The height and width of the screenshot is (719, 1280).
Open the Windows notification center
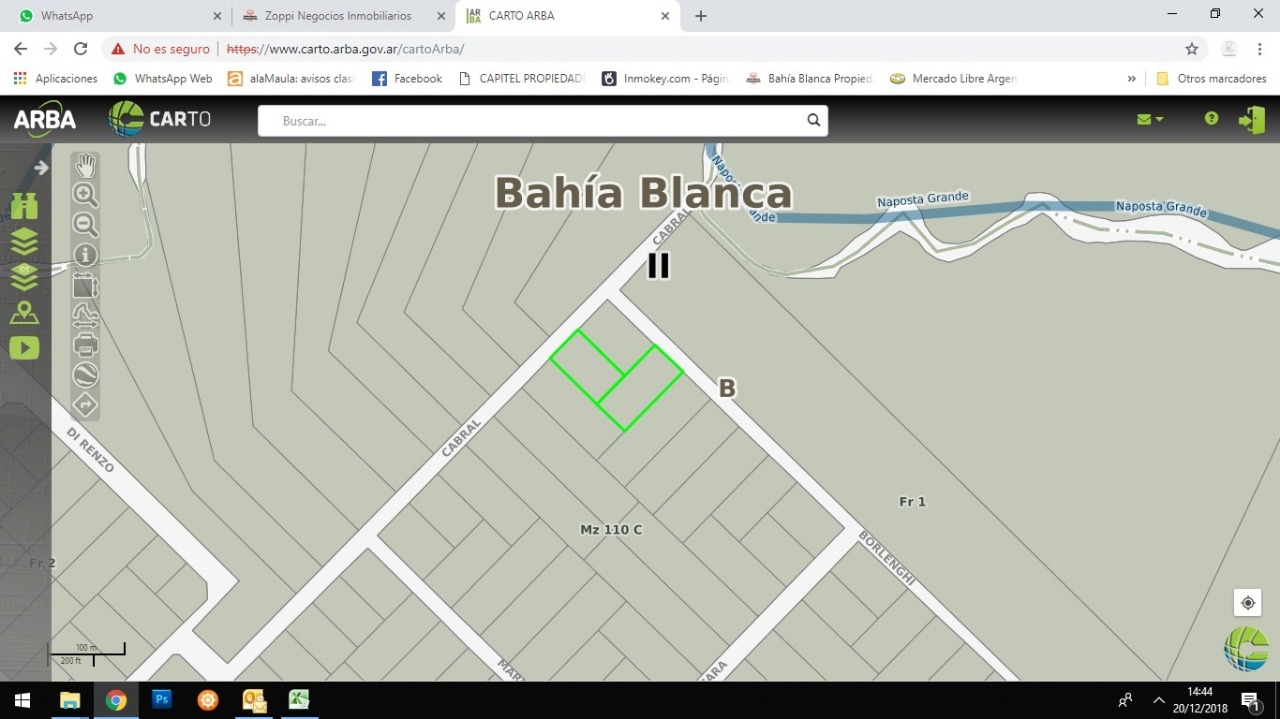(1251, 700)
